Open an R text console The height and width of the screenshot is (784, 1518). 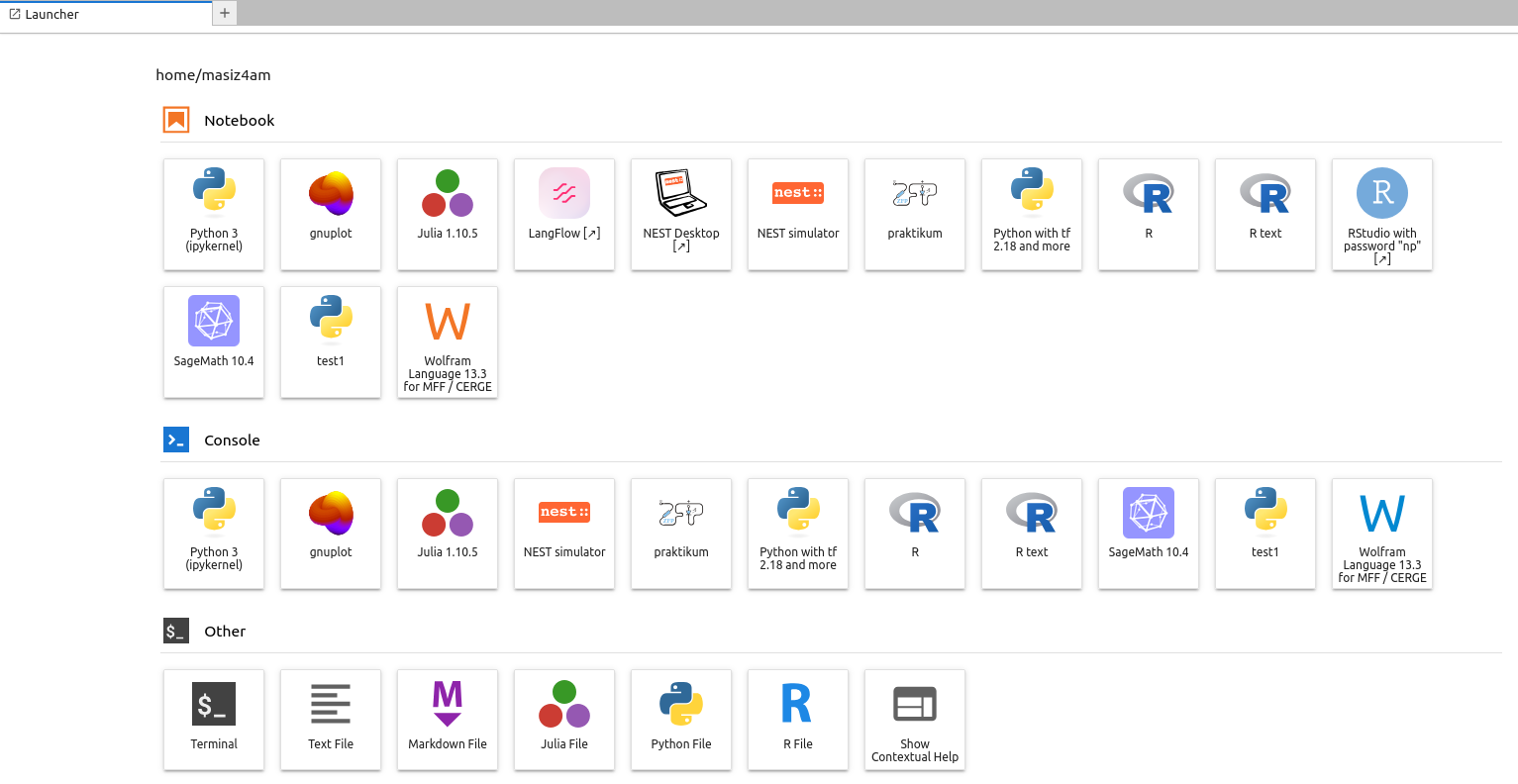click(x=1032, y=534)
